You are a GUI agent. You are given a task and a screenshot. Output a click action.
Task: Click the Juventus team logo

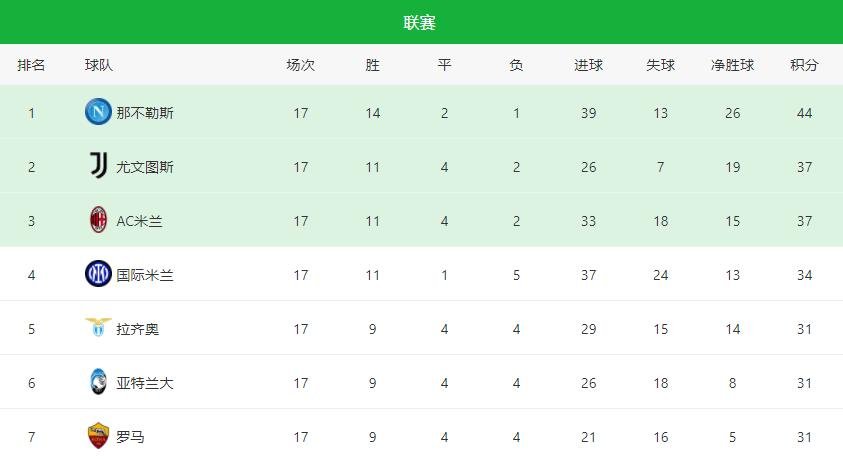click(98, 167)
